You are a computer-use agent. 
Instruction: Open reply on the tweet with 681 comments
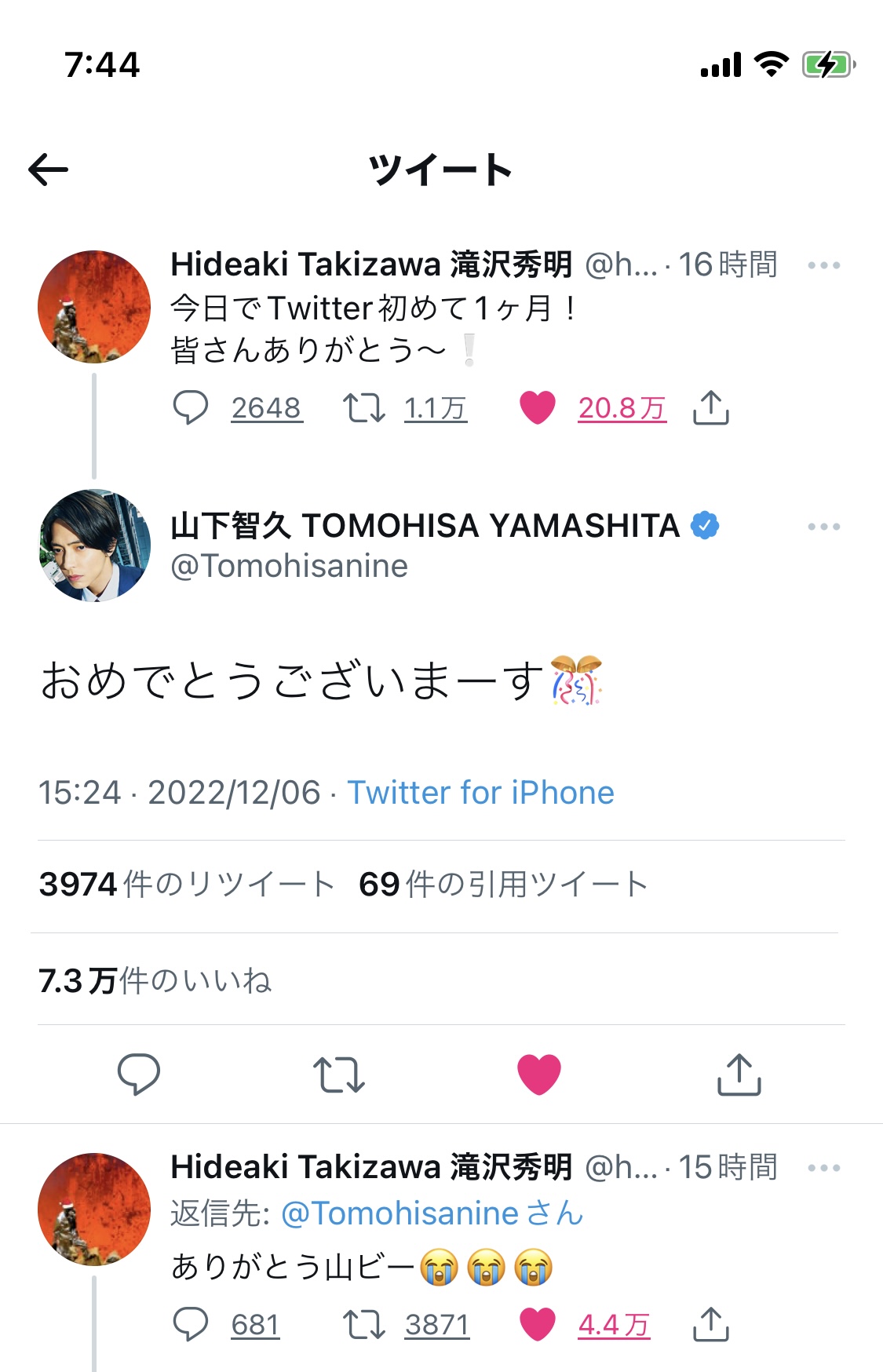pos(190,1324)
